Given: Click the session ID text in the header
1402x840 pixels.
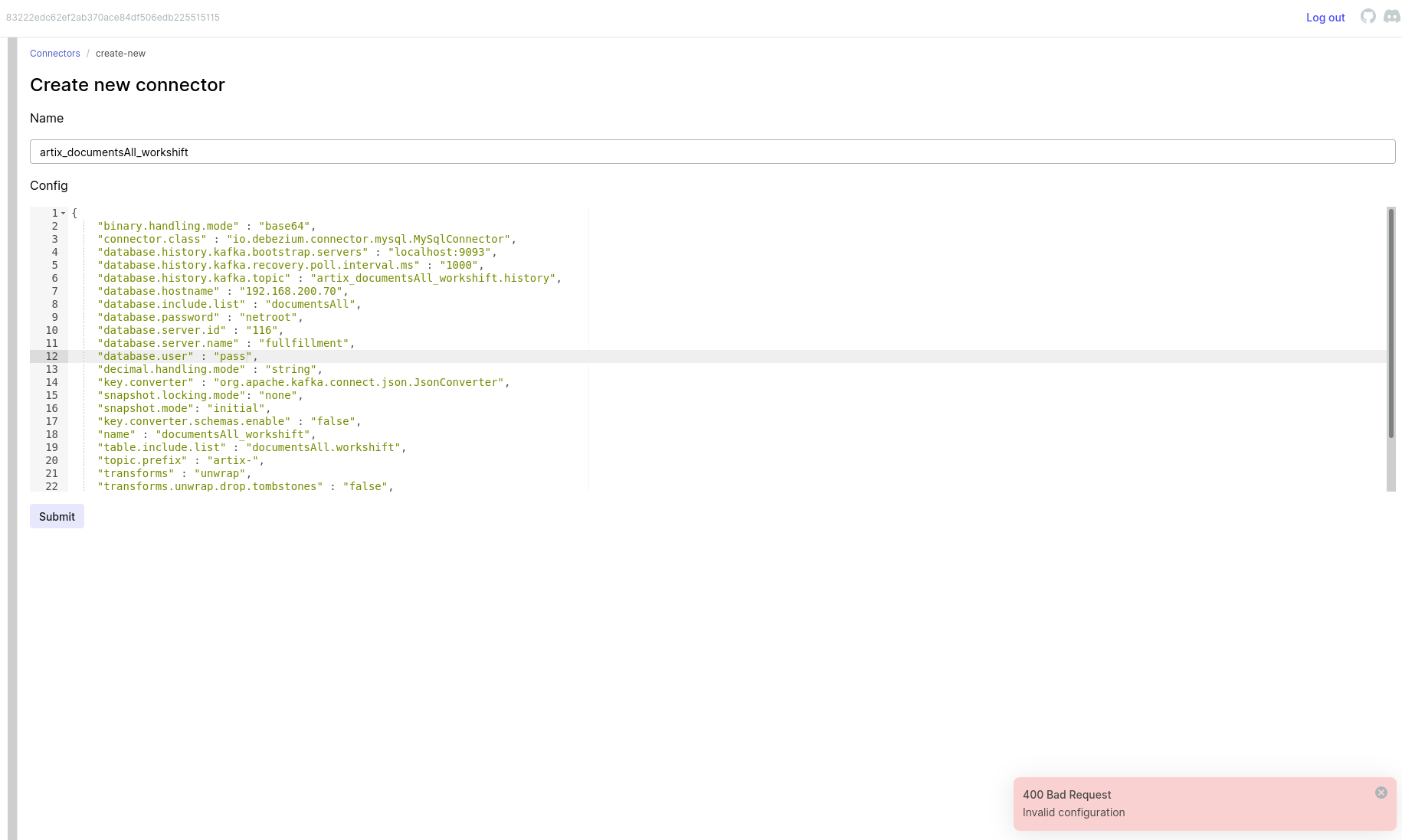Looking at the screenshot, I should click(x=113, y=17).
